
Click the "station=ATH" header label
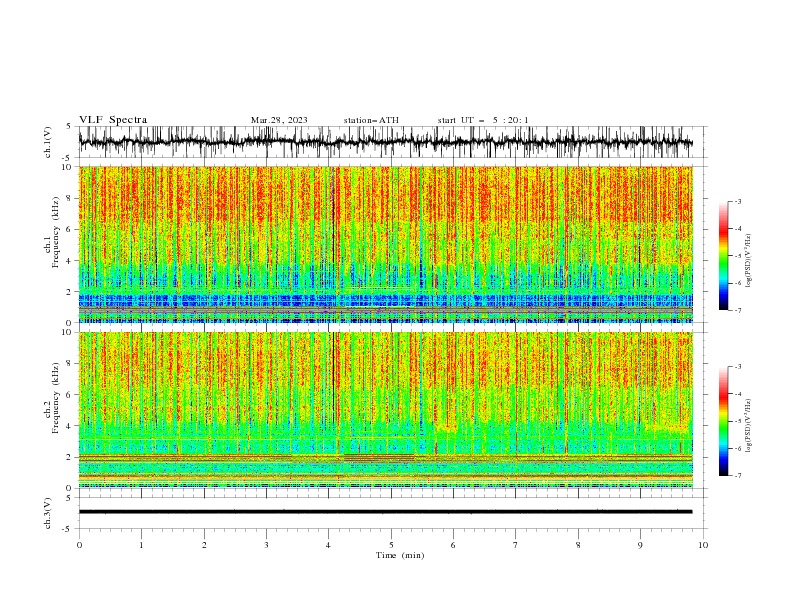(371, 120)
